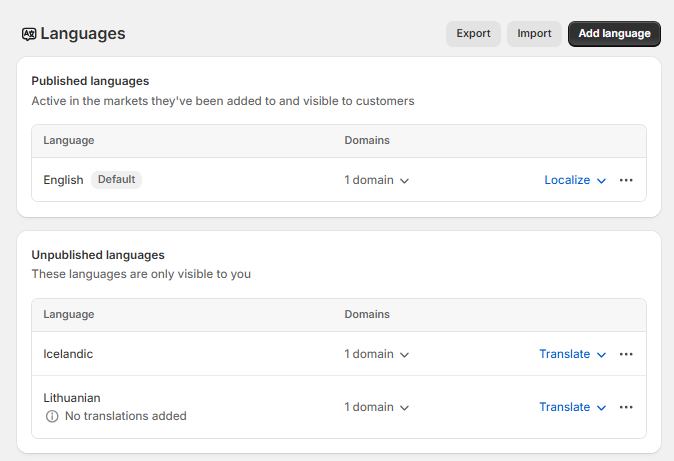This screenshot has height=461, width=674.
Task: Click the Add language button
Action: click(x=614, y=34)
